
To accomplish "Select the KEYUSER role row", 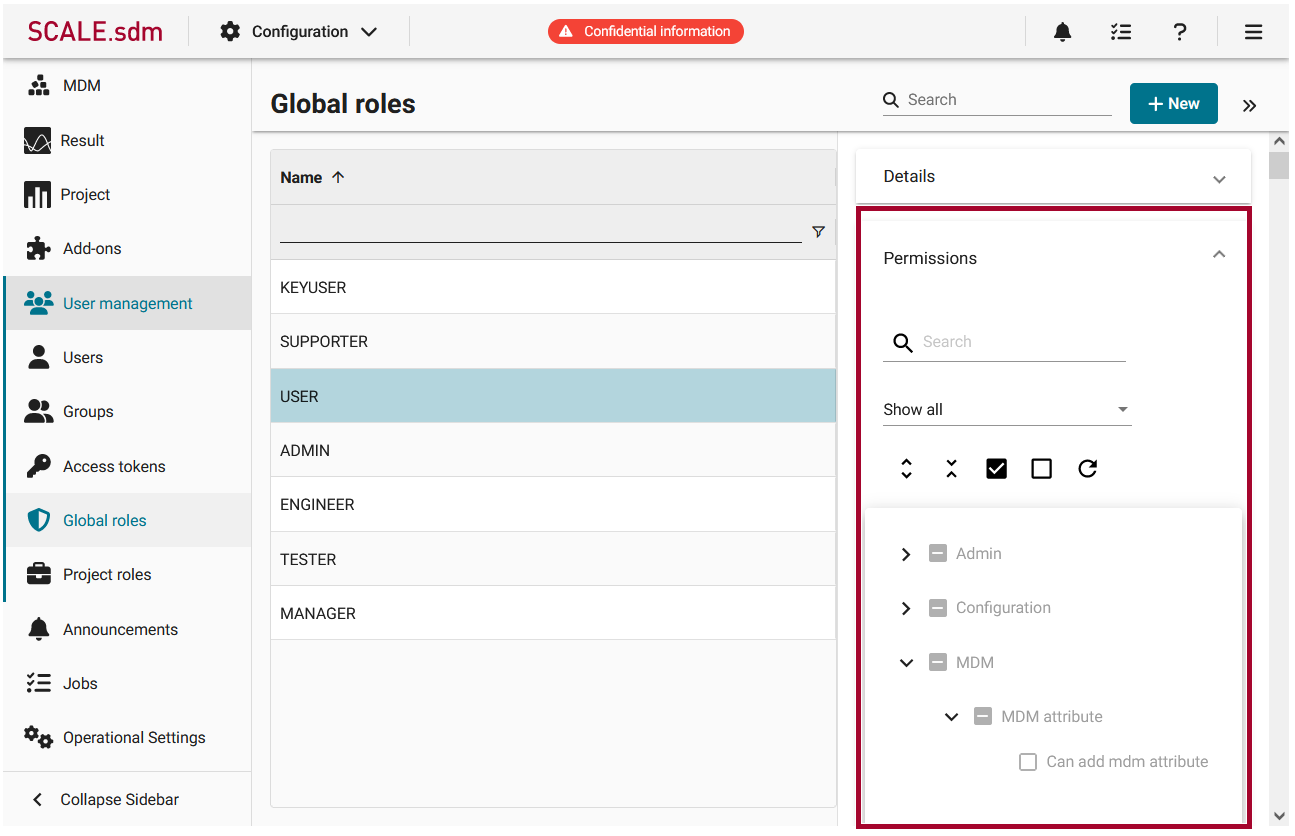I will (553, 287).
